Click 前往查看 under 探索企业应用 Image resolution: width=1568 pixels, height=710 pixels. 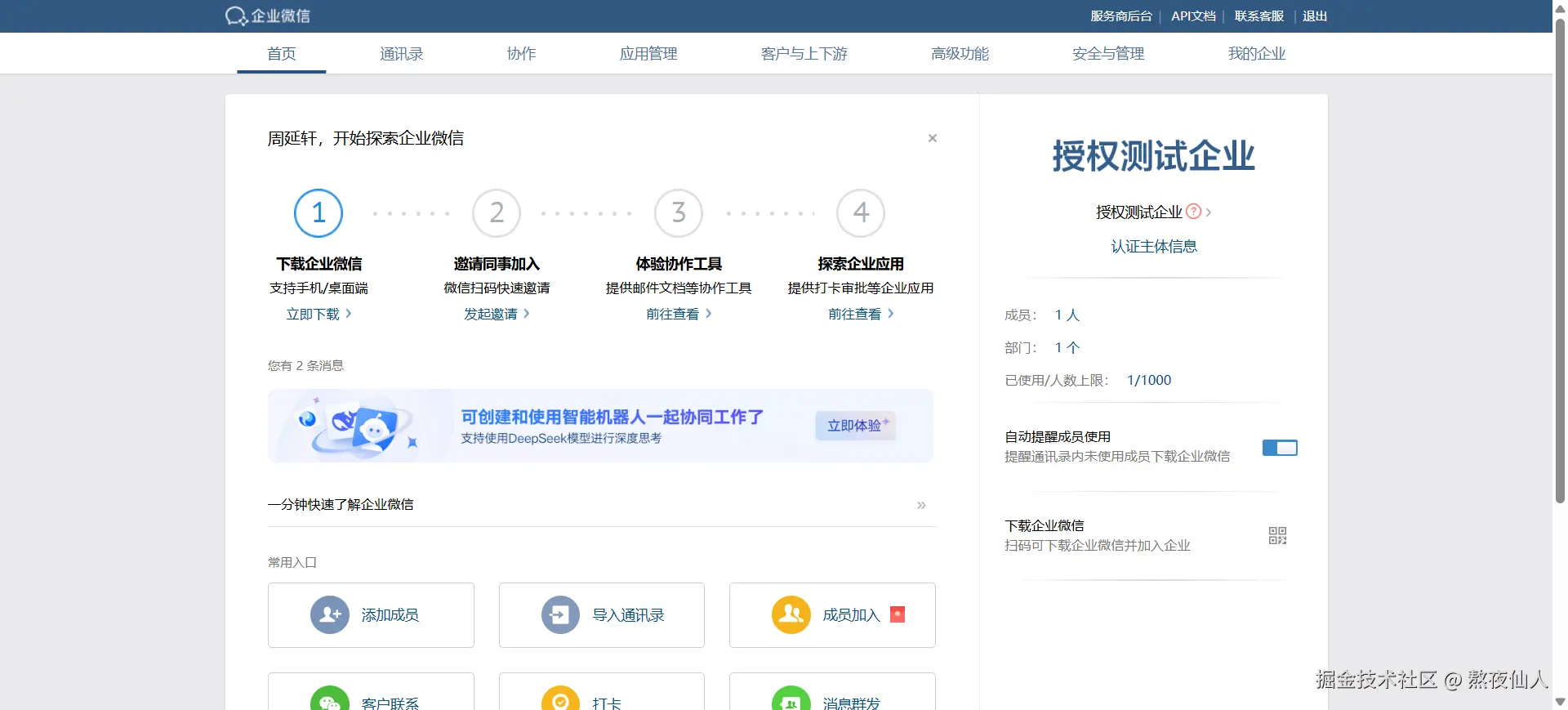point(861,314)
